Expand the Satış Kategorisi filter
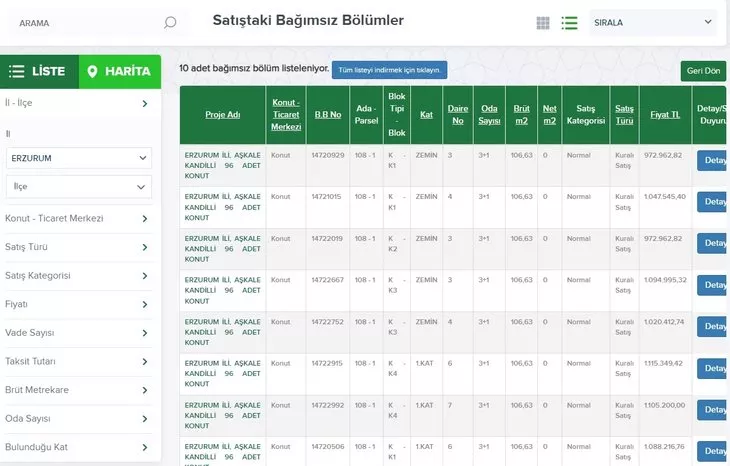The height and width of the screenshot is (466, 730). 80,276
